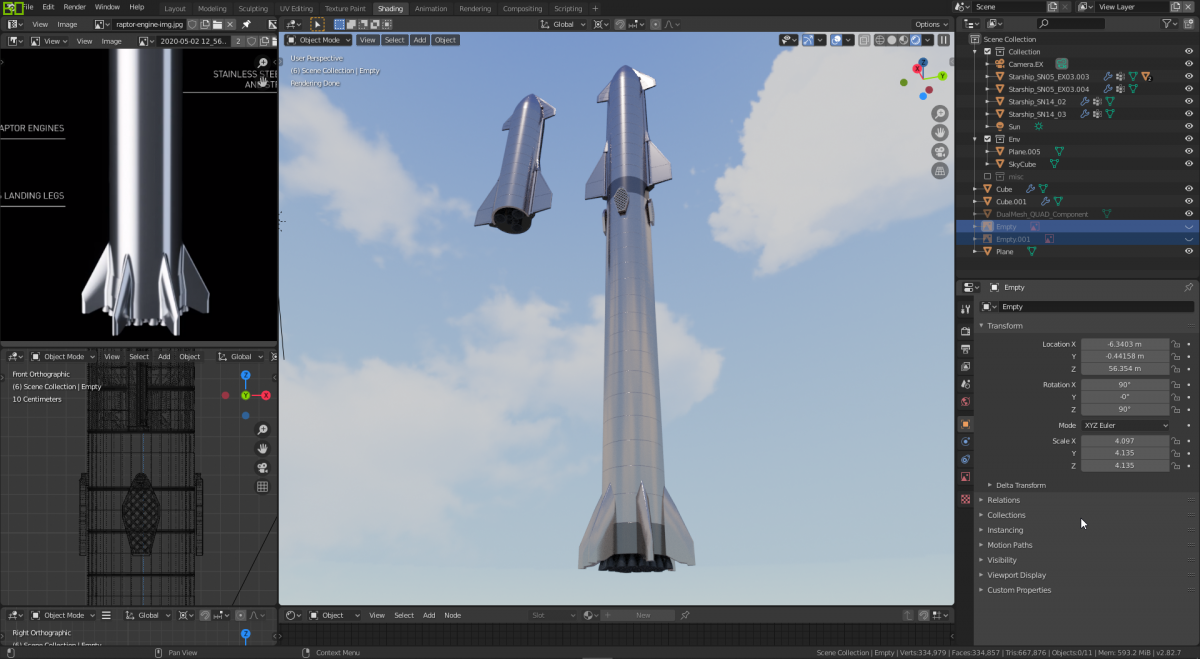
Task: Uncheck the Env collection checkbox
Action: click(x=988, y=139)
